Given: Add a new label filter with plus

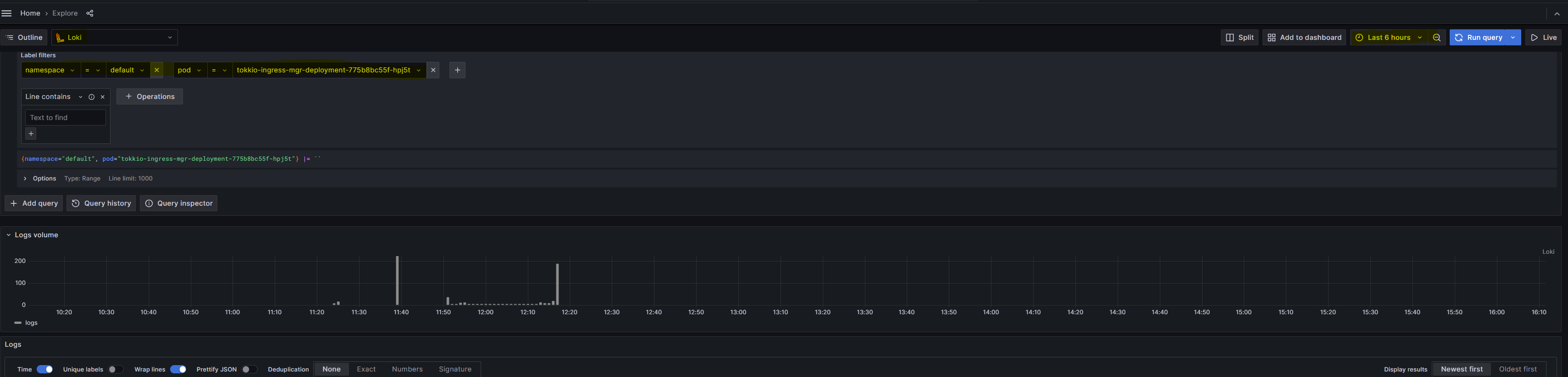Looking at the screenshot, I should (x=457, y=71).
